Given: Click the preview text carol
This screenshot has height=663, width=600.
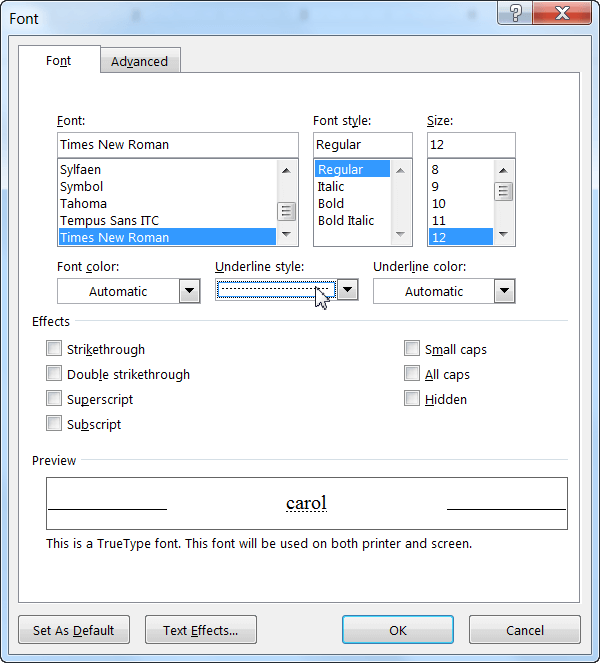Looking at the screenshot, I should click(x=307, y=503).
